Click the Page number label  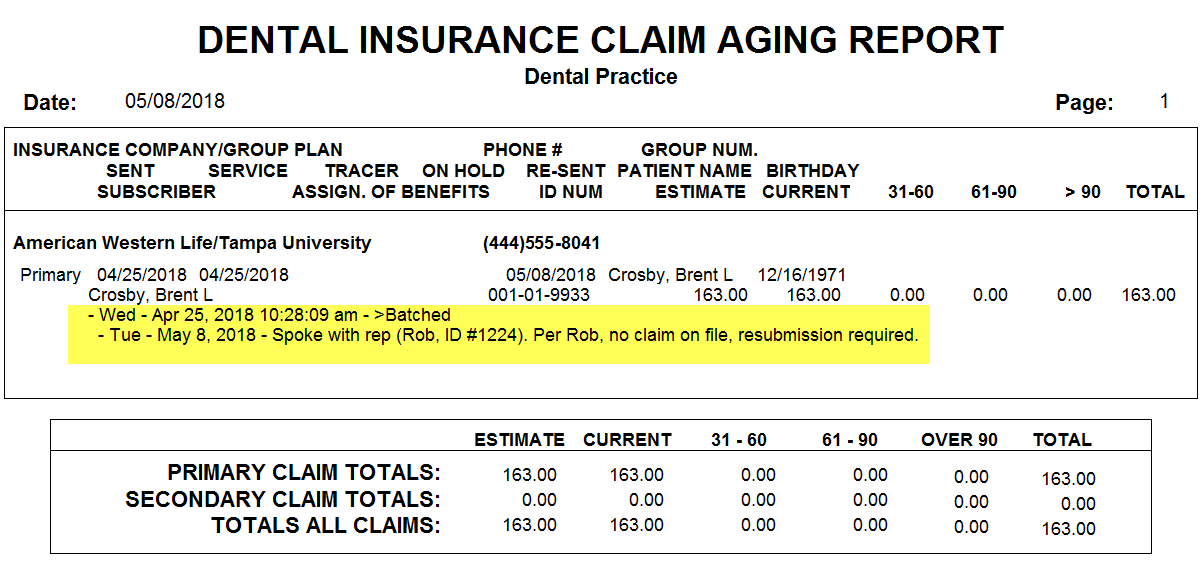coord(1085,102)
